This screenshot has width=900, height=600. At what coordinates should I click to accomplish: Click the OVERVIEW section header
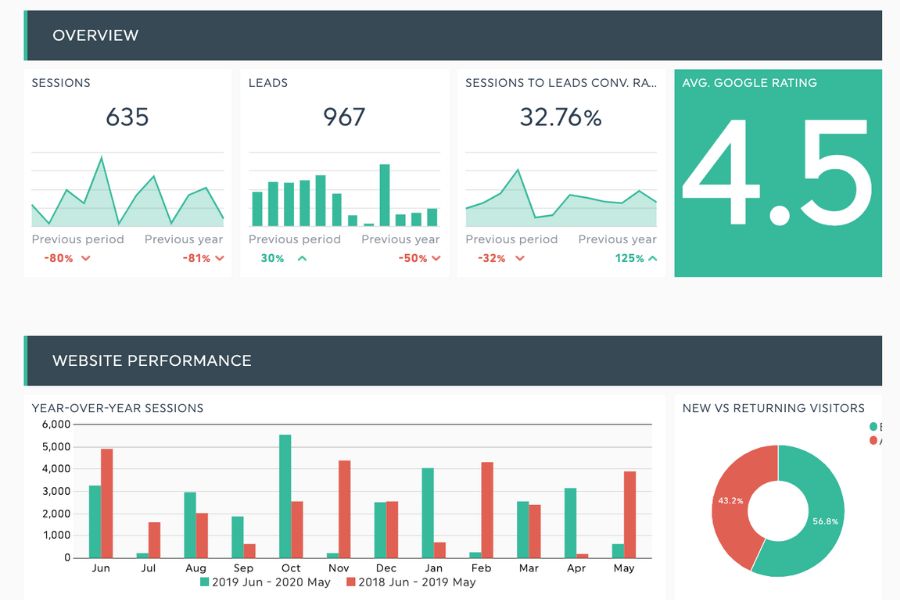pos(453,35)
